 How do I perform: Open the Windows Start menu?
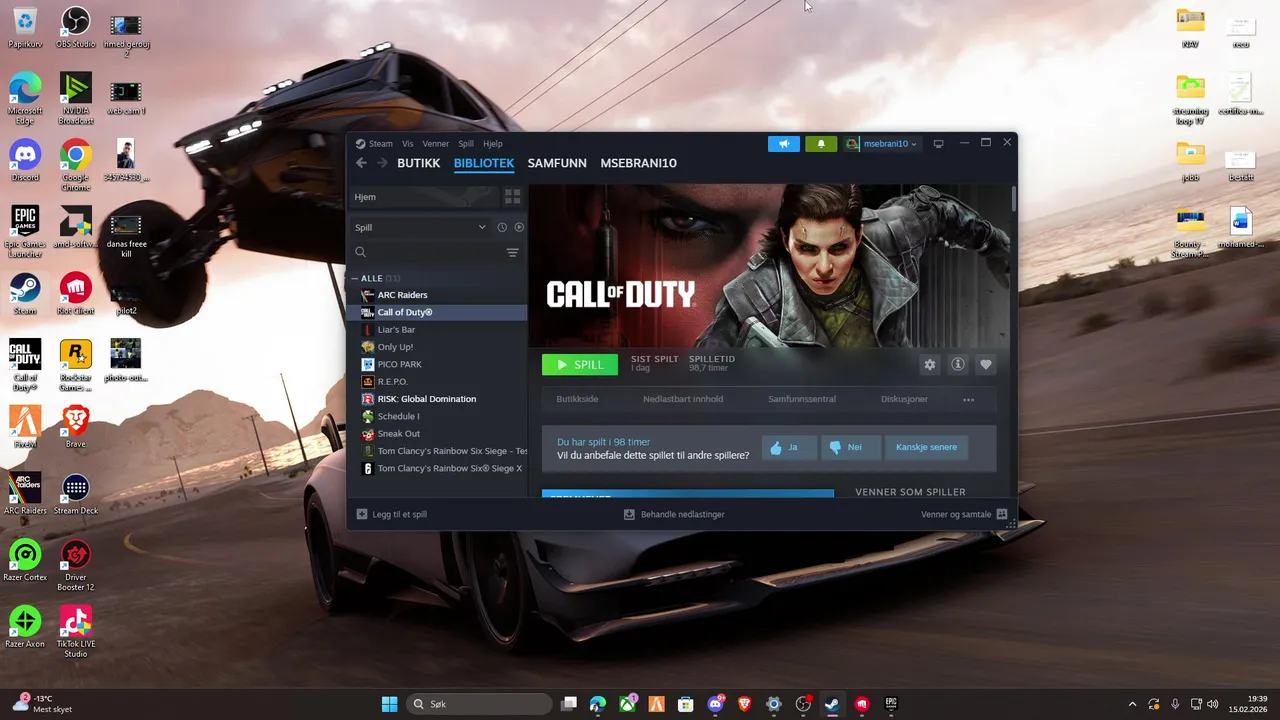click(389, 704)
